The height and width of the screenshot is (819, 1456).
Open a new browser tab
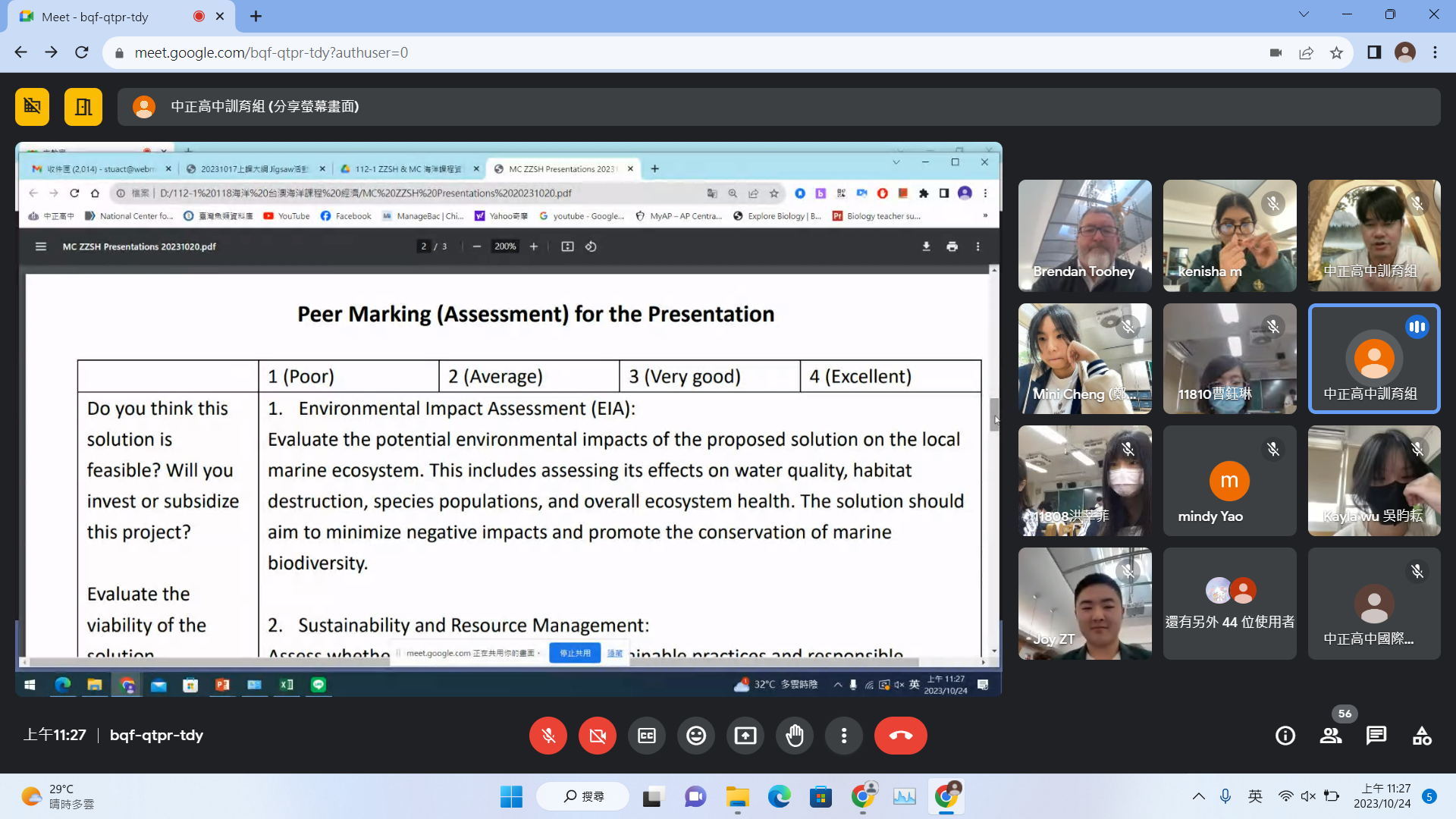256,17
